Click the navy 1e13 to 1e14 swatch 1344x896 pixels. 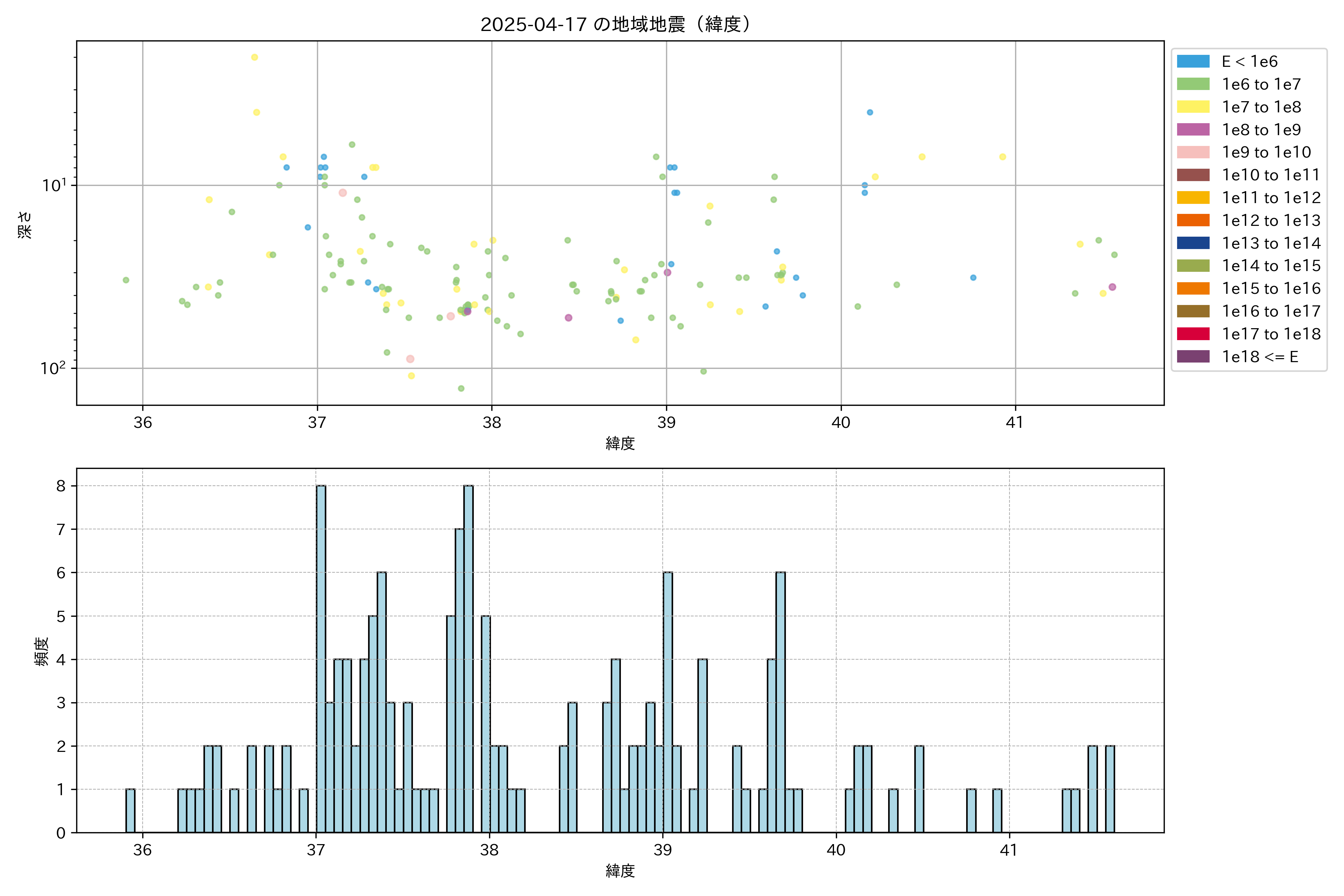(x=1193, y=243)
